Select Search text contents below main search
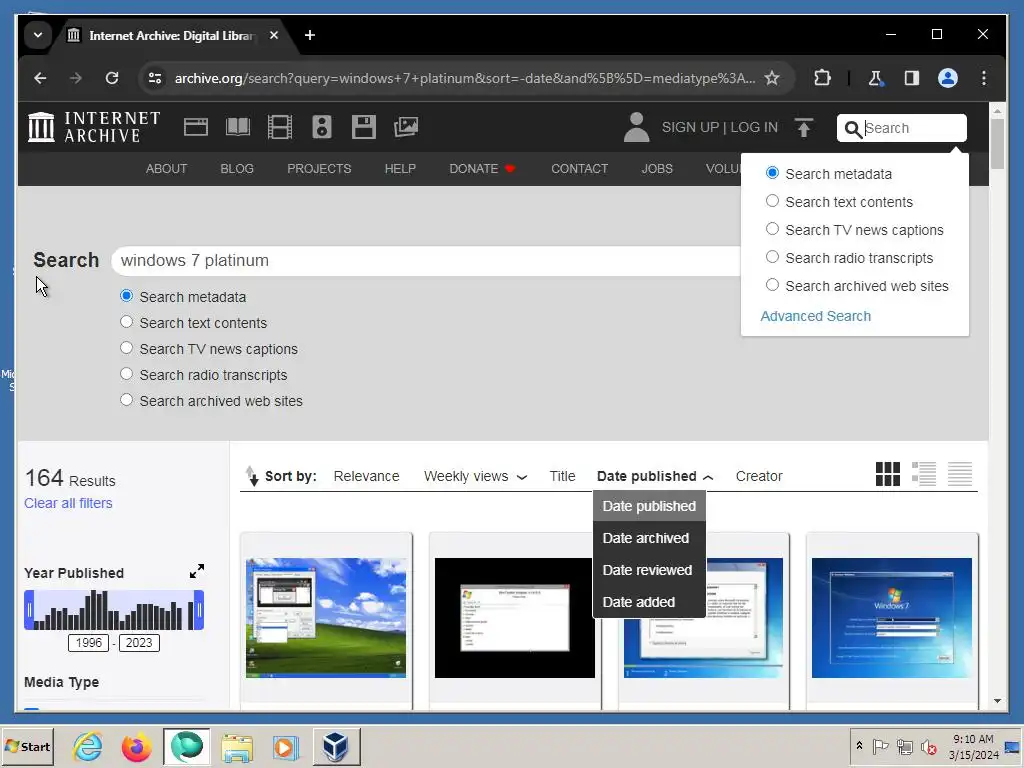This screenshot has width=1024, height=768. [127, 322]
